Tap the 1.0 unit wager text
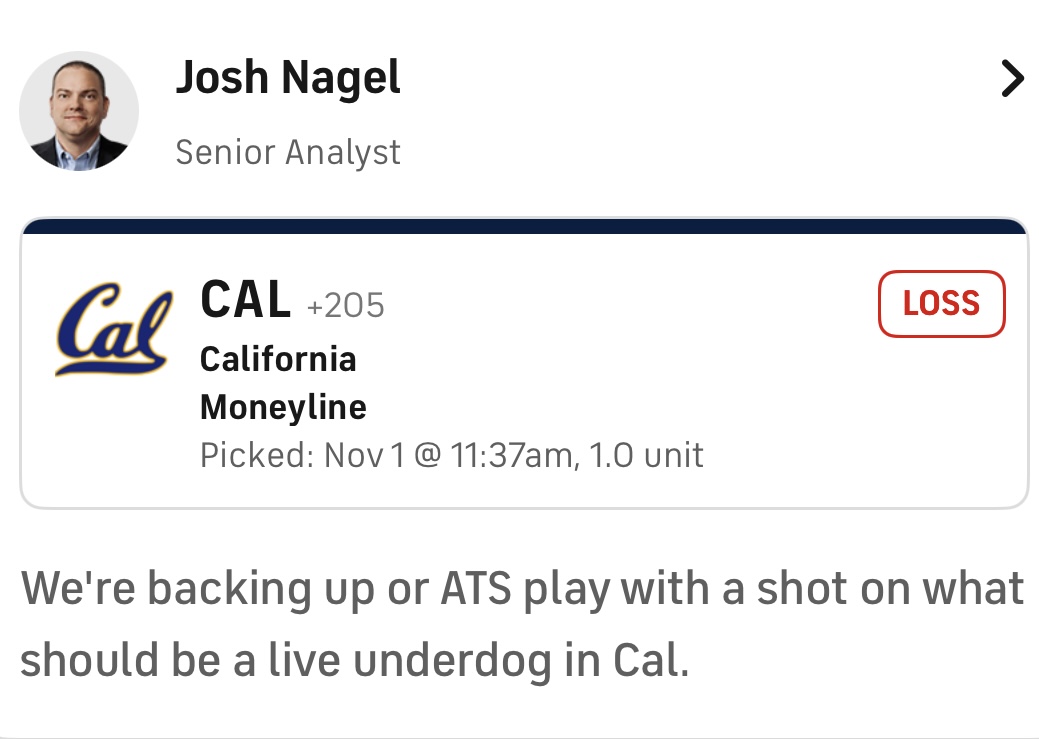 [x=645, y=456]
